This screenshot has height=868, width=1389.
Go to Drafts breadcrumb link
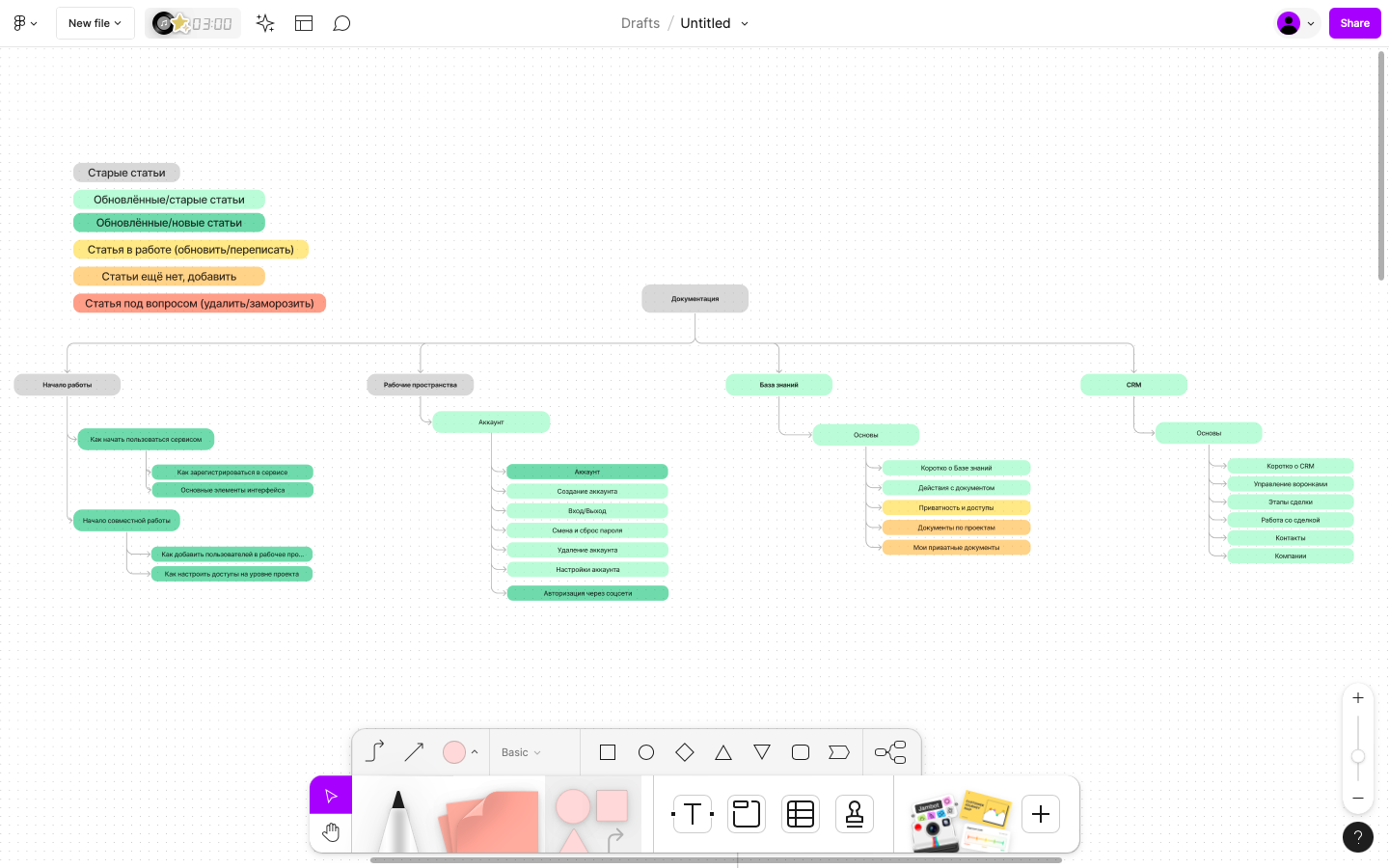pyautogui.click(x=640, y=23)
